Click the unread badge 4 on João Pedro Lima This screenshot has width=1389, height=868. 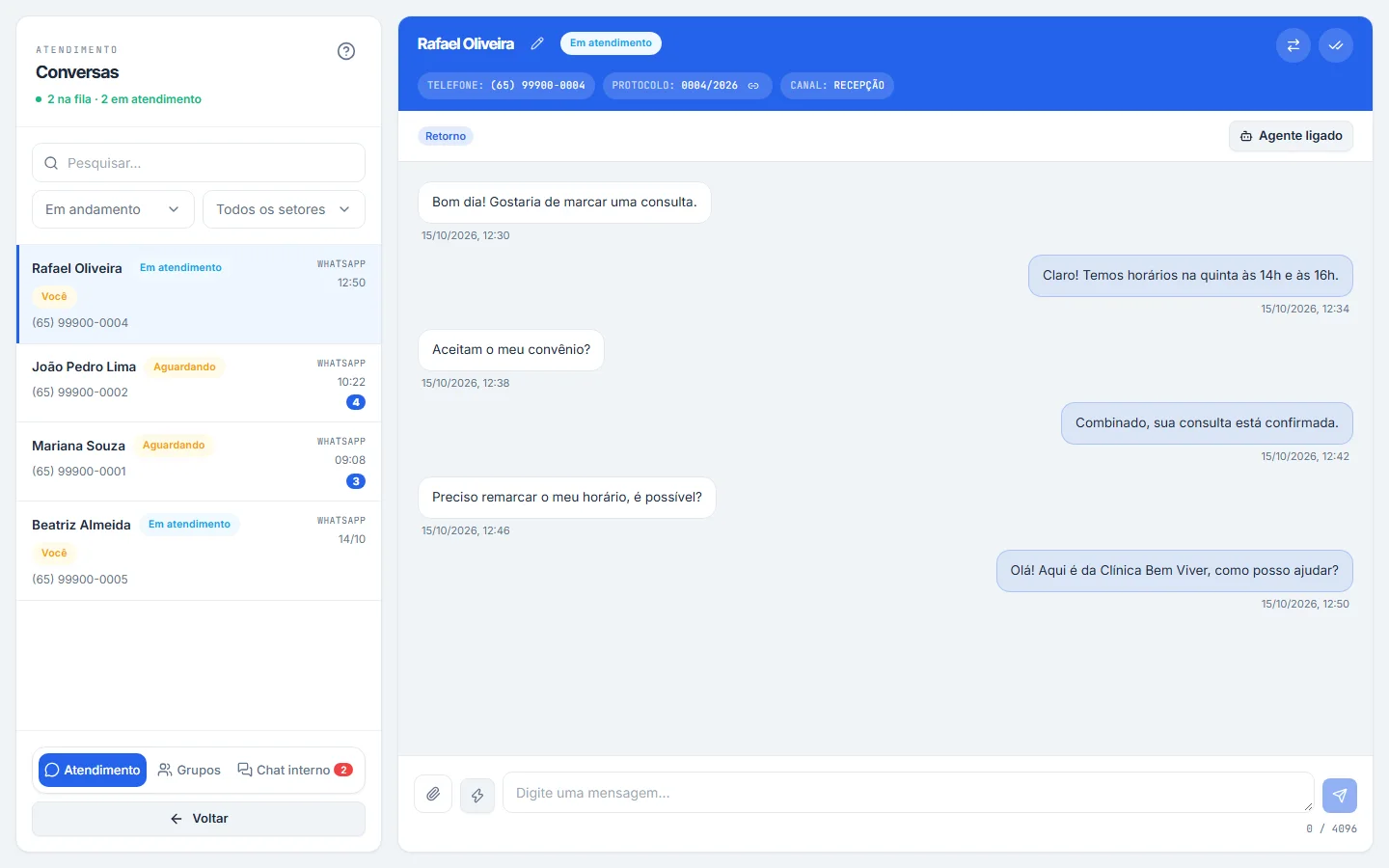pyautogui.click(x=356, y=402)
